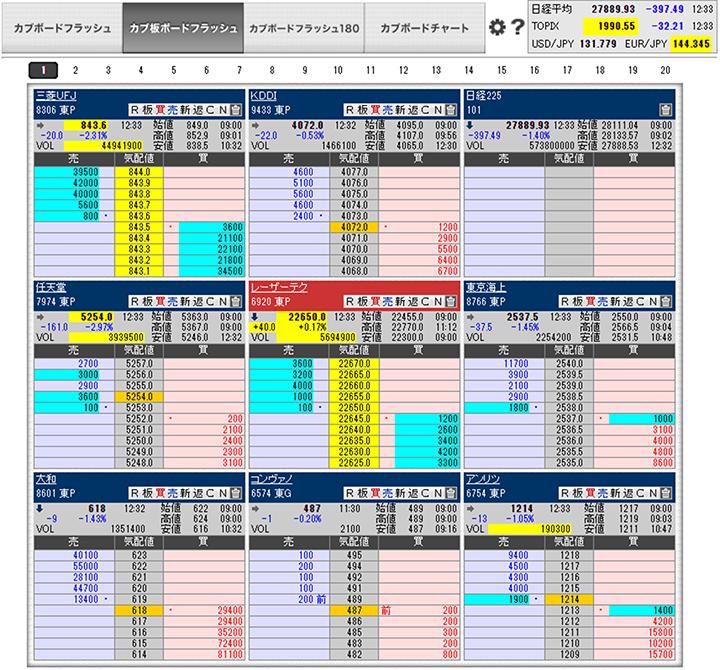Open the KDDI stock name link
Screen dimensions: 720x670
pos(264,96)
